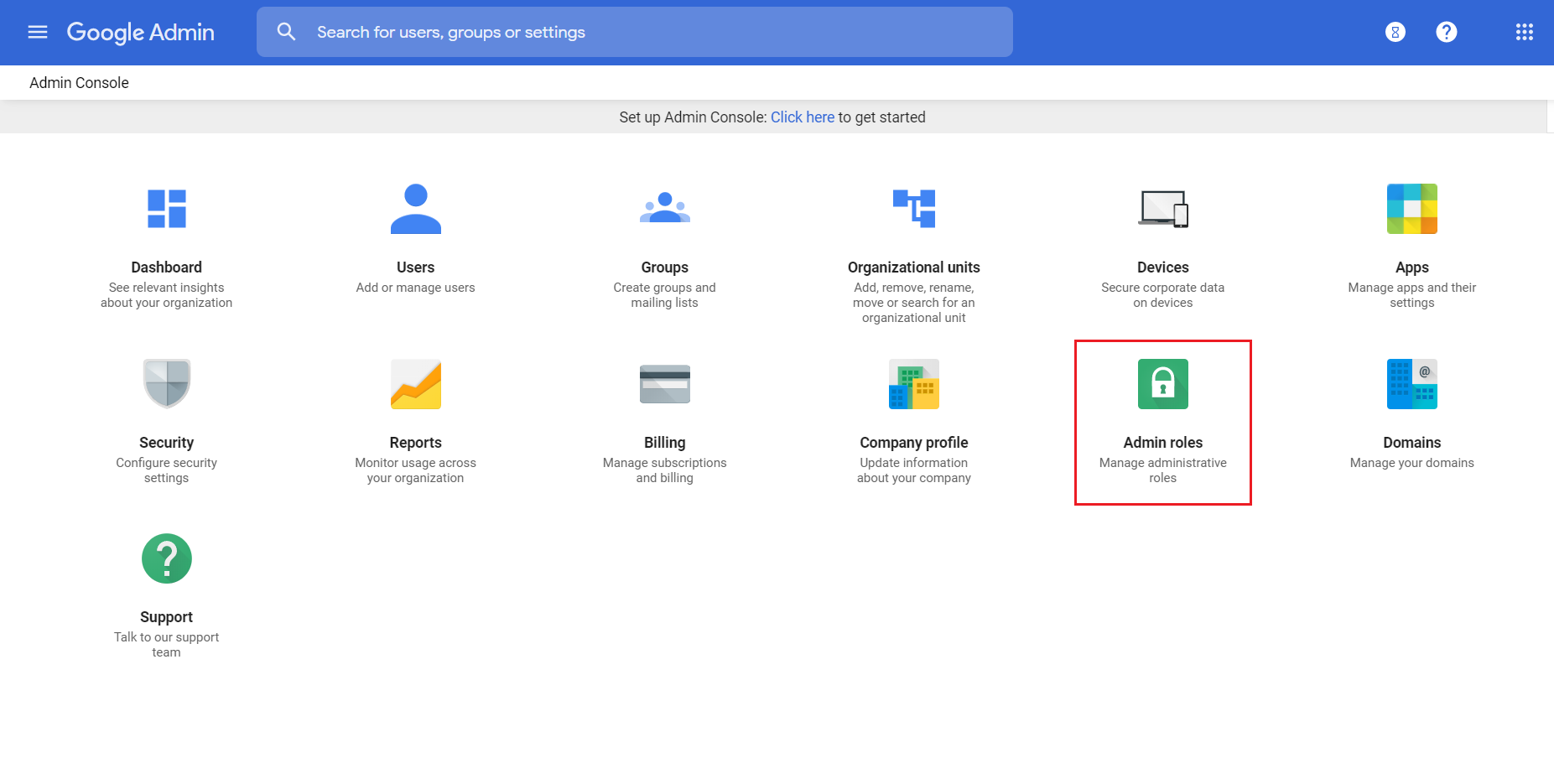Open the hourglass tasks icon in header
Screen dimensions: 1554x784
pos(1395,32)
